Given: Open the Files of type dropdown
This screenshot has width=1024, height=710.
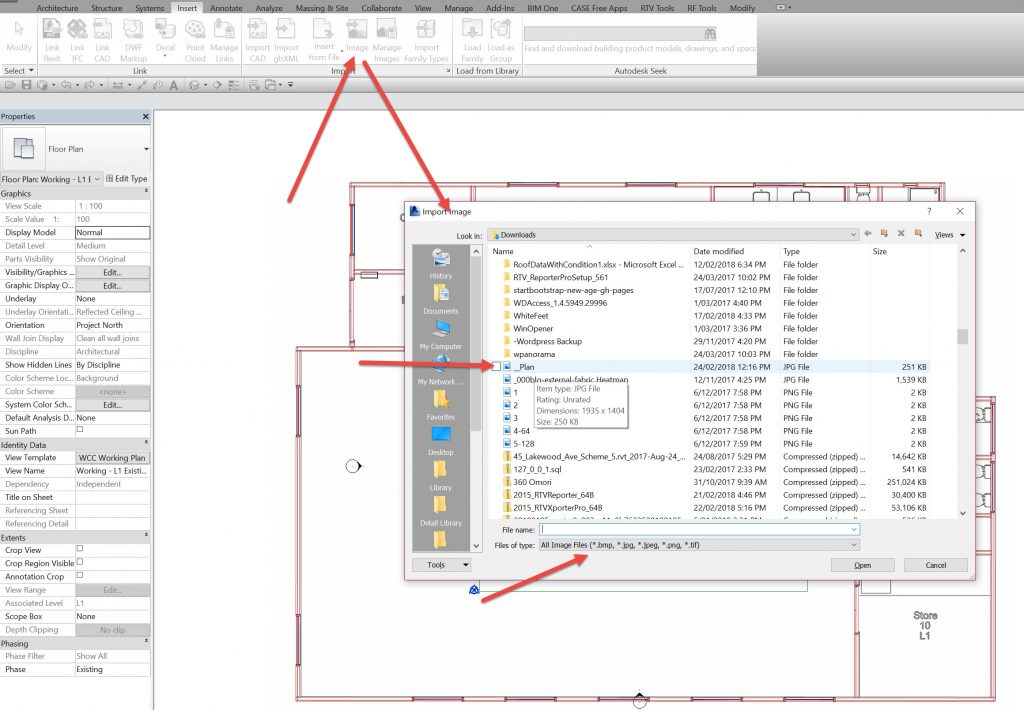Looking at the screenshot, I should click(x=853, y=545).
